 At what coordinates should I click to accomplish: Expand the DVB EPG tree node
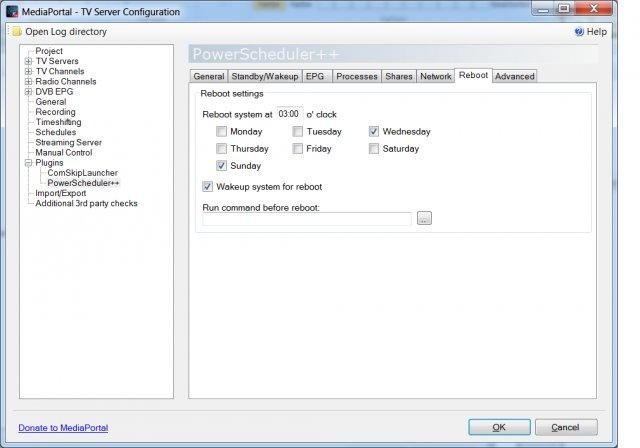pos(28,92)
